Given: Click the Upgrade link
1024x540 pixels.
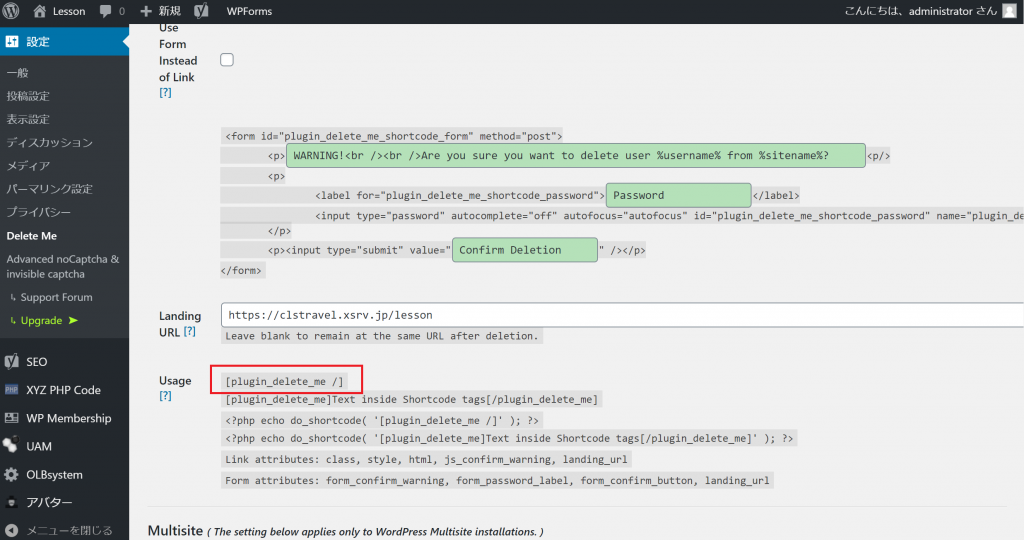Looking at the screenshot, I should (x=41, y=320).
